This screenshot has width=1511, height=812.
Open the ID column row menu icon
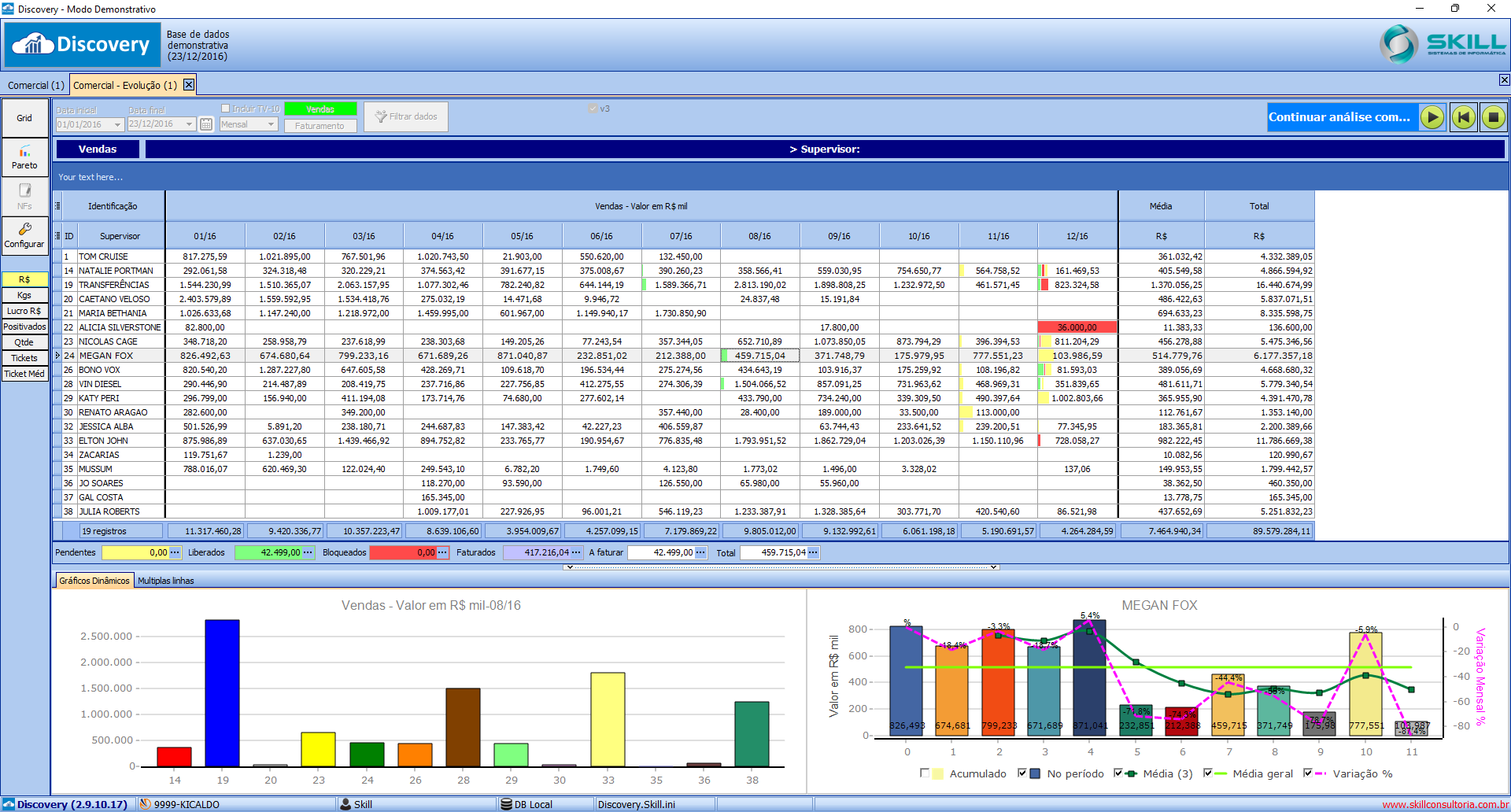pyautogui.click(x=57, y=236)
